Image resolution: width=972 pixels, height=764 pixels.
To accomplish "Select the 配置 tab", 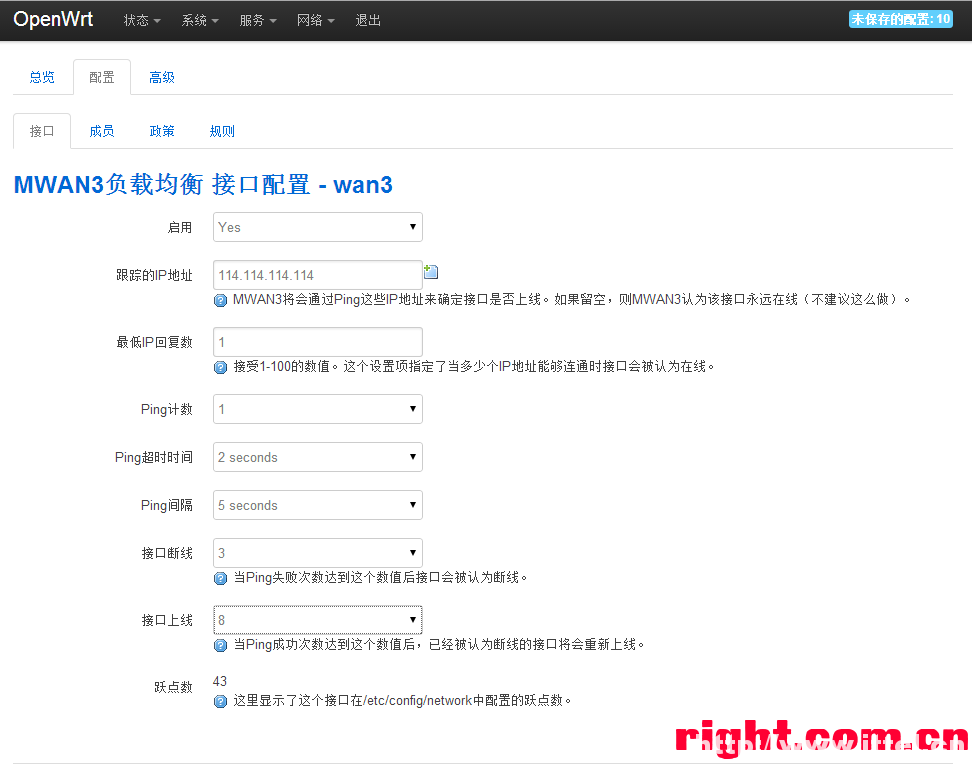I will coord(102,78).
